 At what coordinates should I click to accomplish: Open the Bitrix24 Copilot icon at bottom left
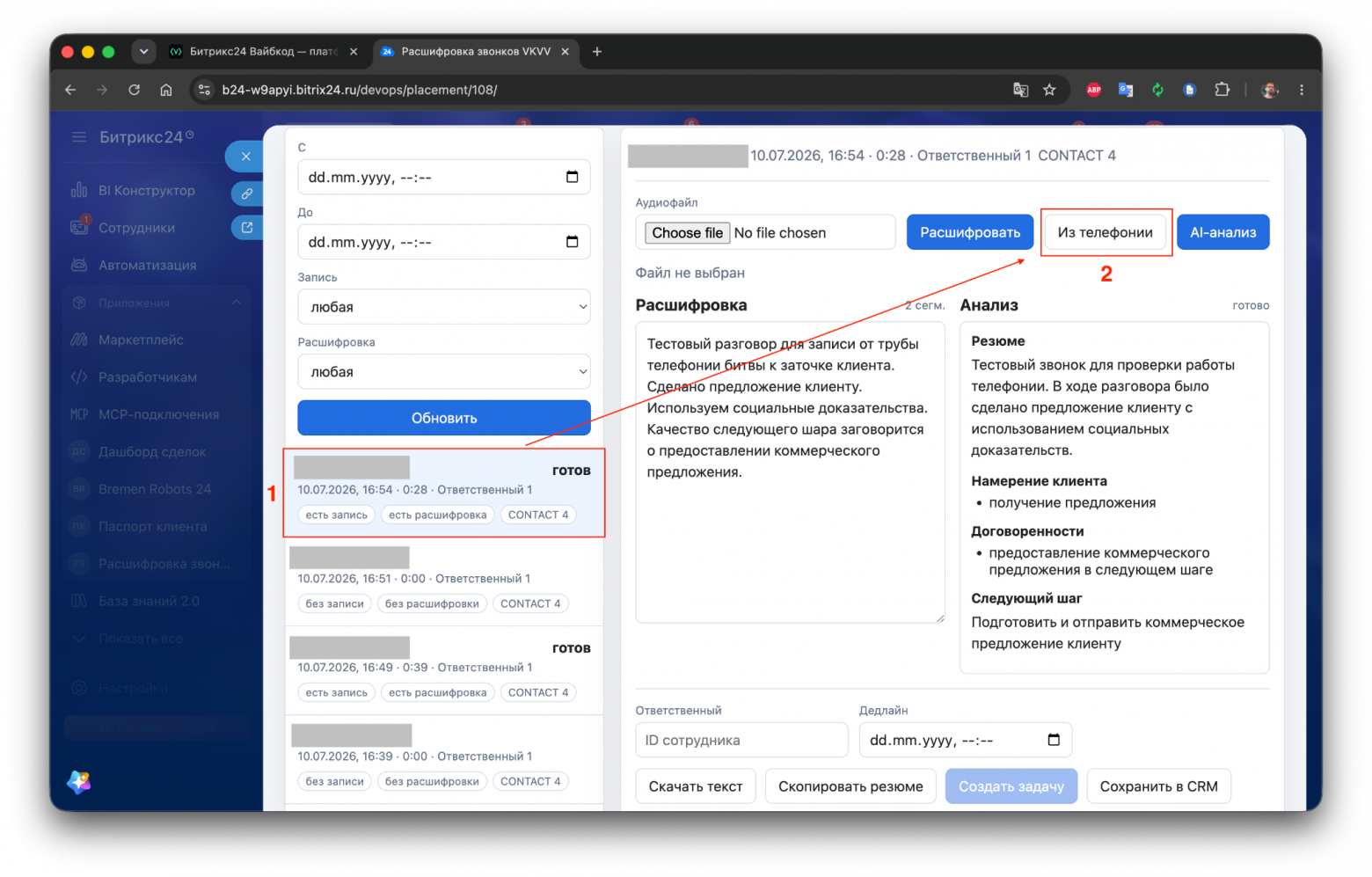[79, 781]
